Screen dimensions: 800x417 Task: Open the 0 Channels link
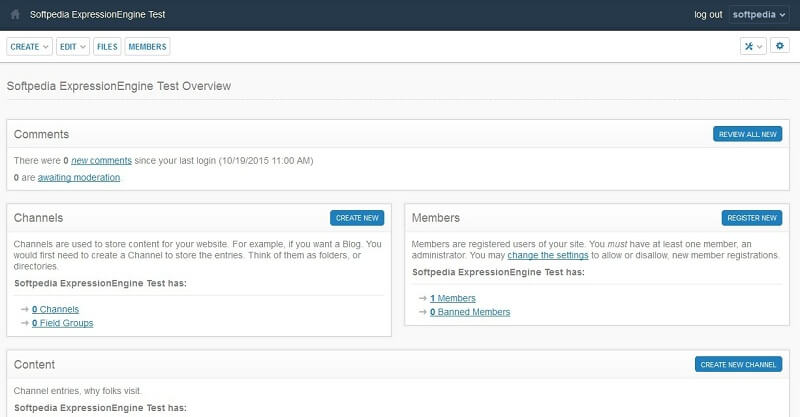coord(56,309)
